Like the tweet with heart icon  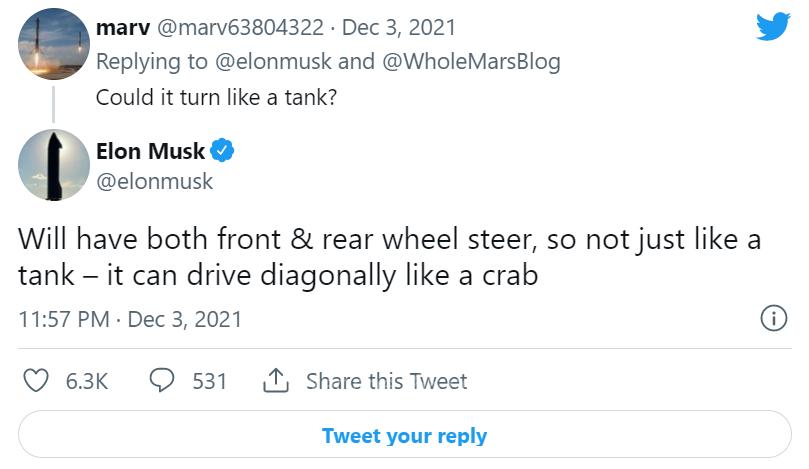pos(37,381)
